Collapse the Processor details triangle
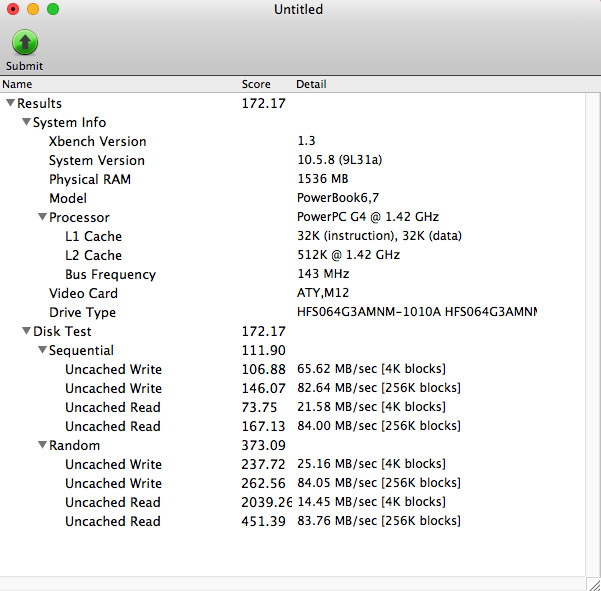Viewport: 601px width, 591px height. (42, 217)
